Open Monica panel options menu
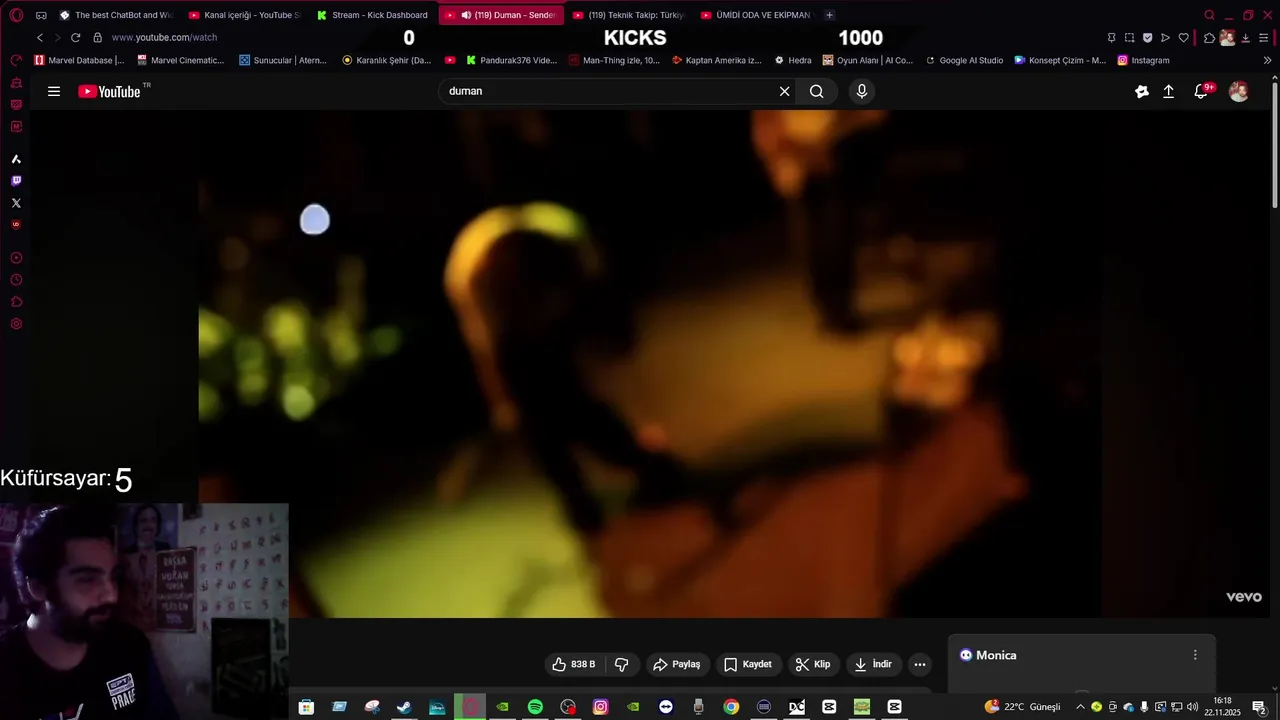1280x720 pixels. pos(1195,655)
